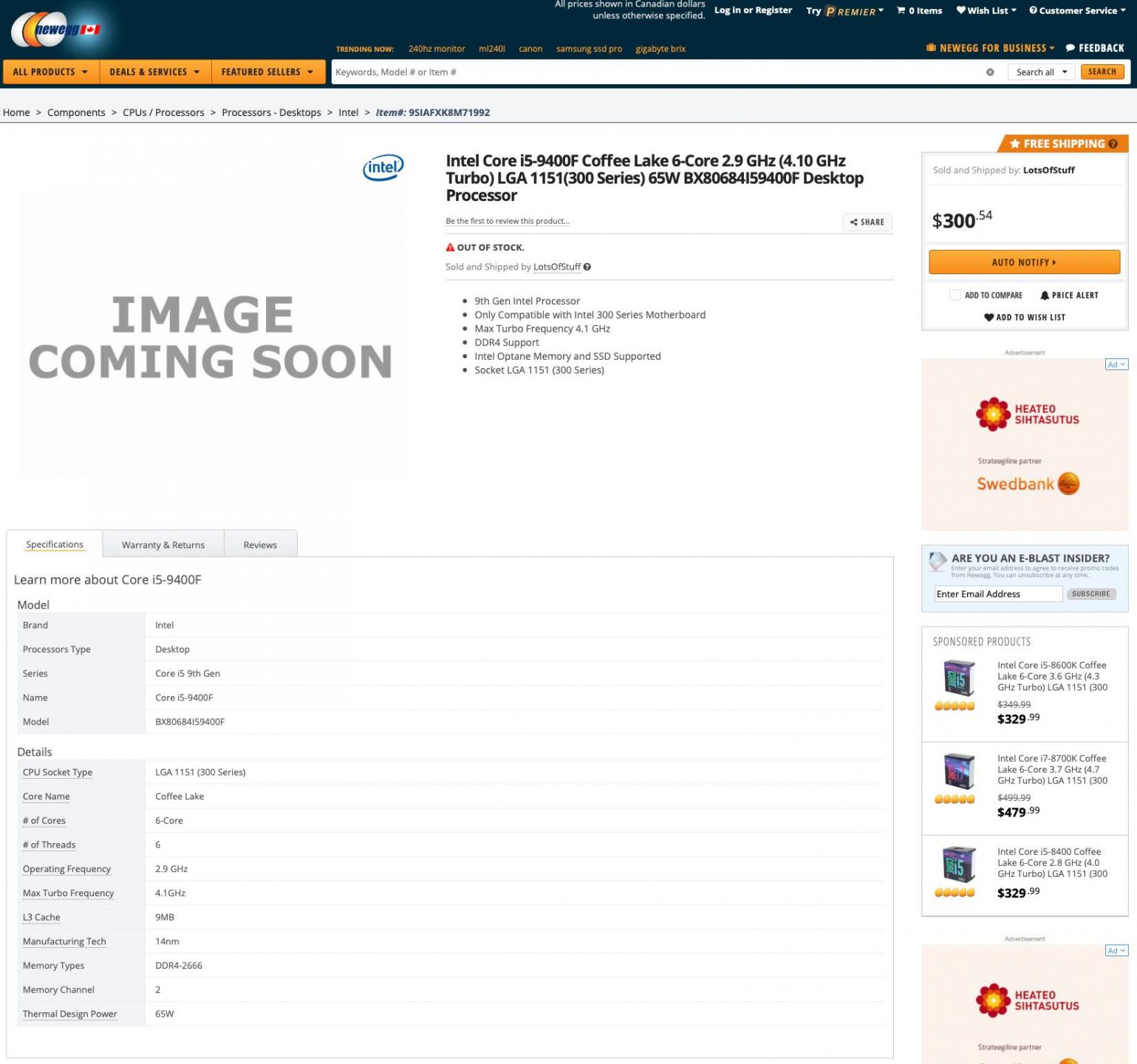Open the Try Premier dropdown
The width and height of the screenshot is (1137, 1064).
tap(845, 11)
